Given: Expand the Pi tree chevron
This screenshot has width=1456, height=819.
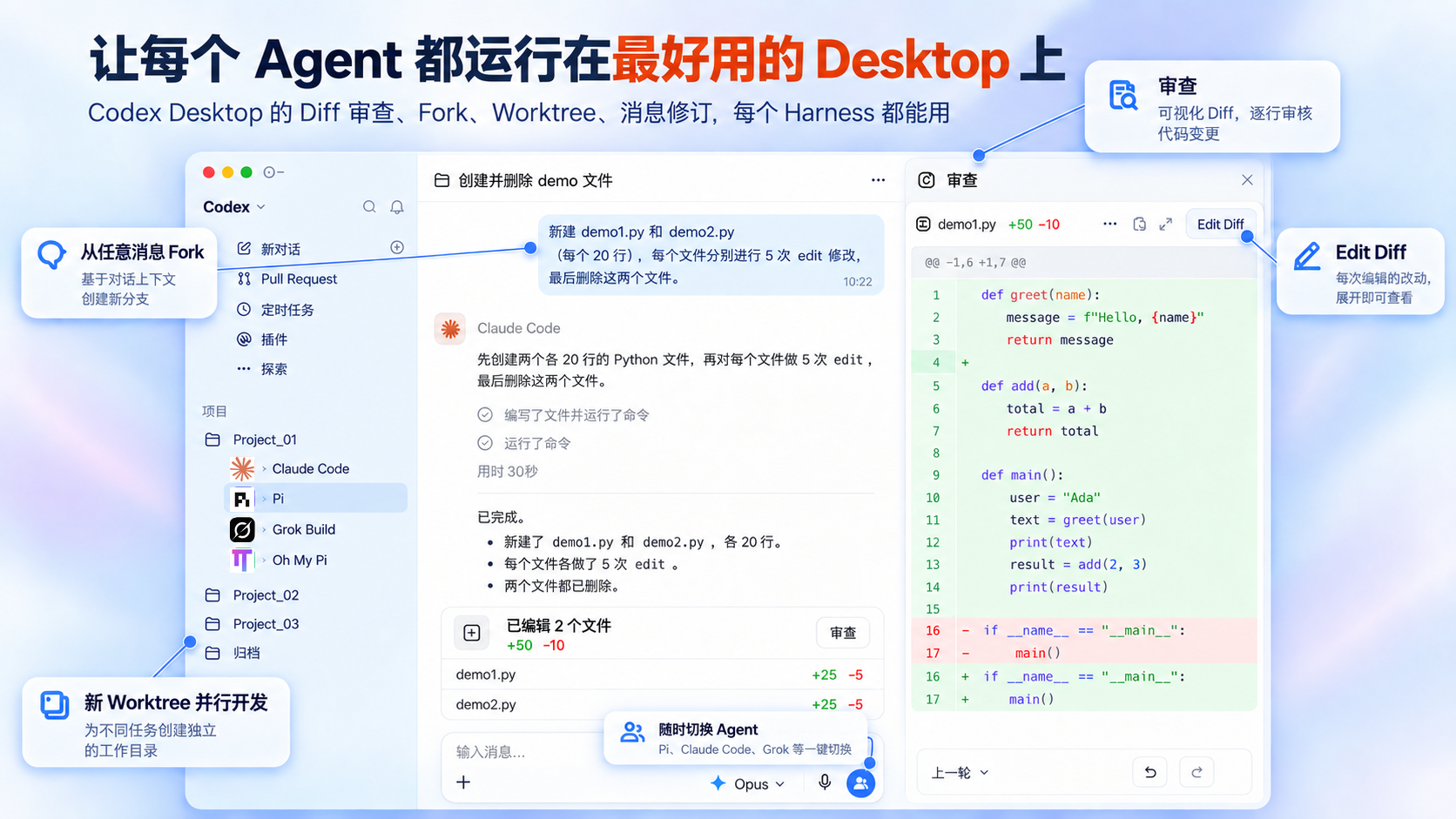Looking at the screenshot, I should point(264,499).
